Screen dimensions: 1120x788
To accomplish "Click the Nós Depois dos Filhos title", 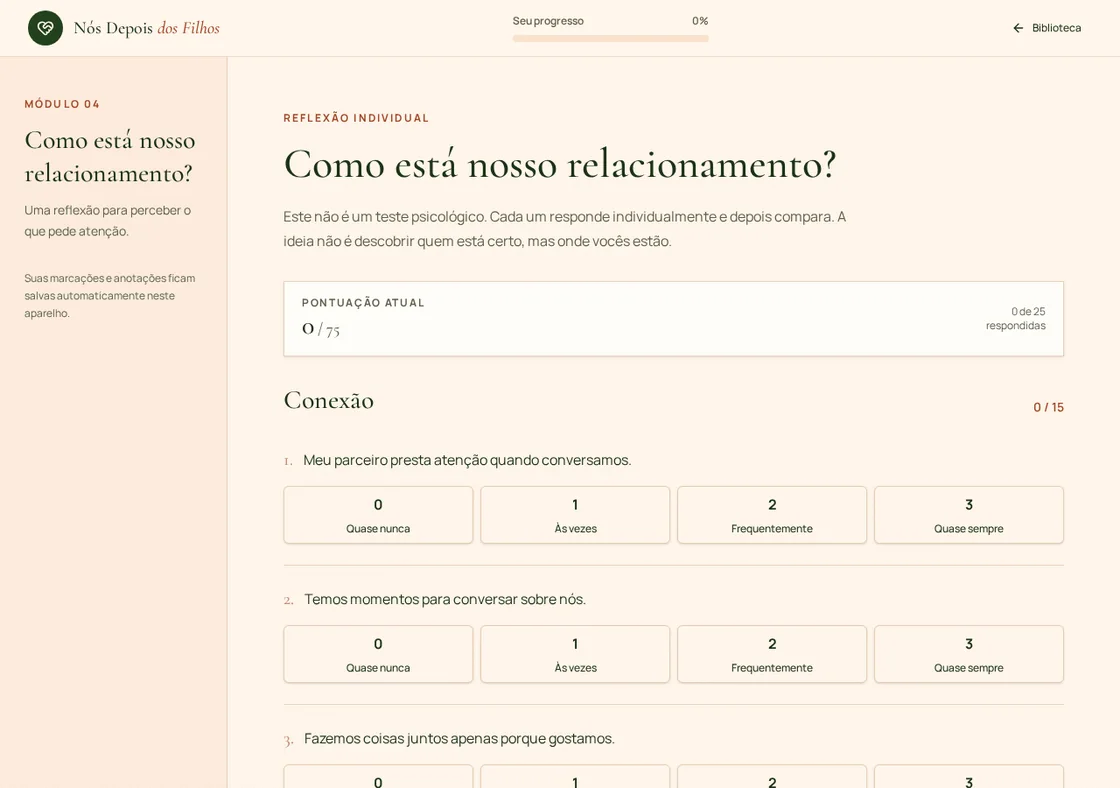I will coord(146,28).
